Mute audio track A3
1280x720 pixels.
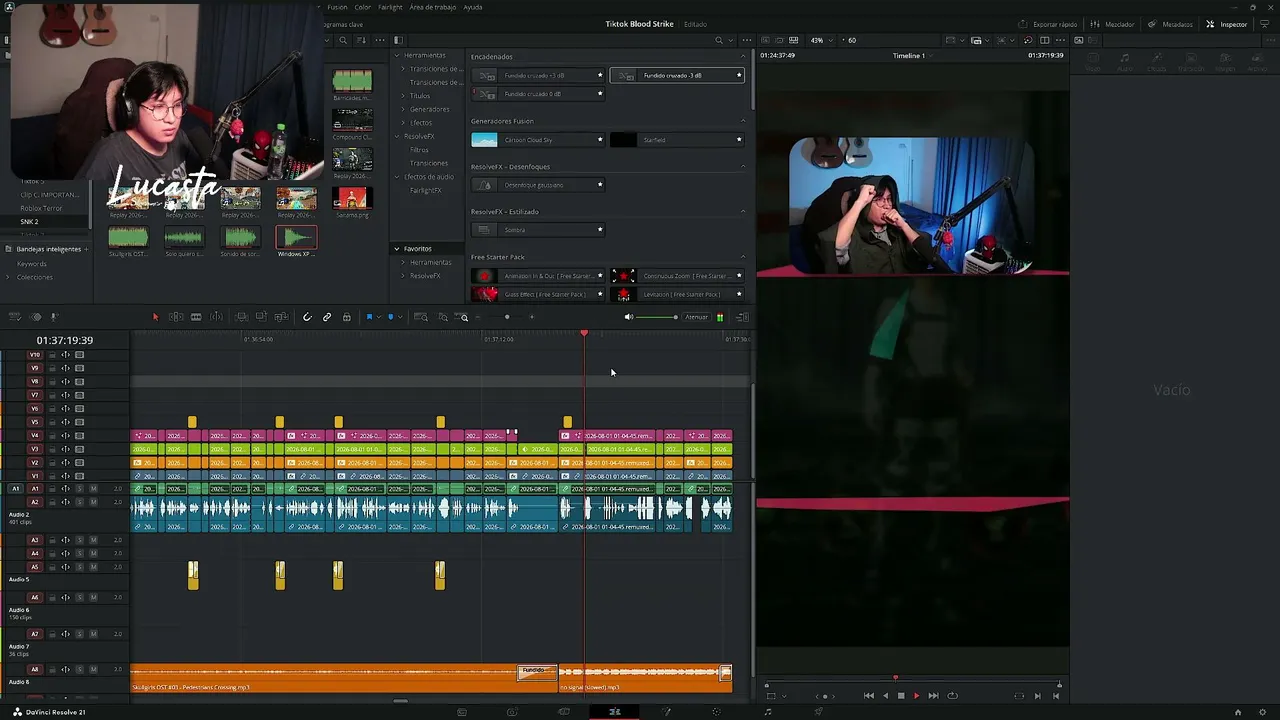pos(93,540)
